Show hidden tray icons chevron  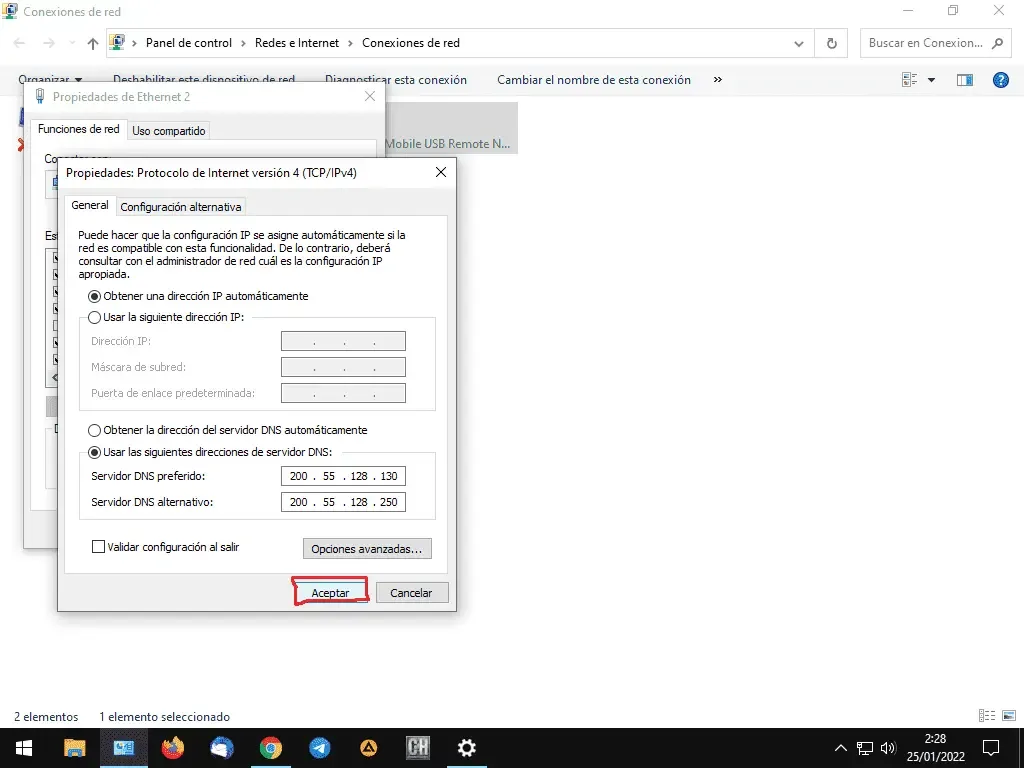(840, 748)
